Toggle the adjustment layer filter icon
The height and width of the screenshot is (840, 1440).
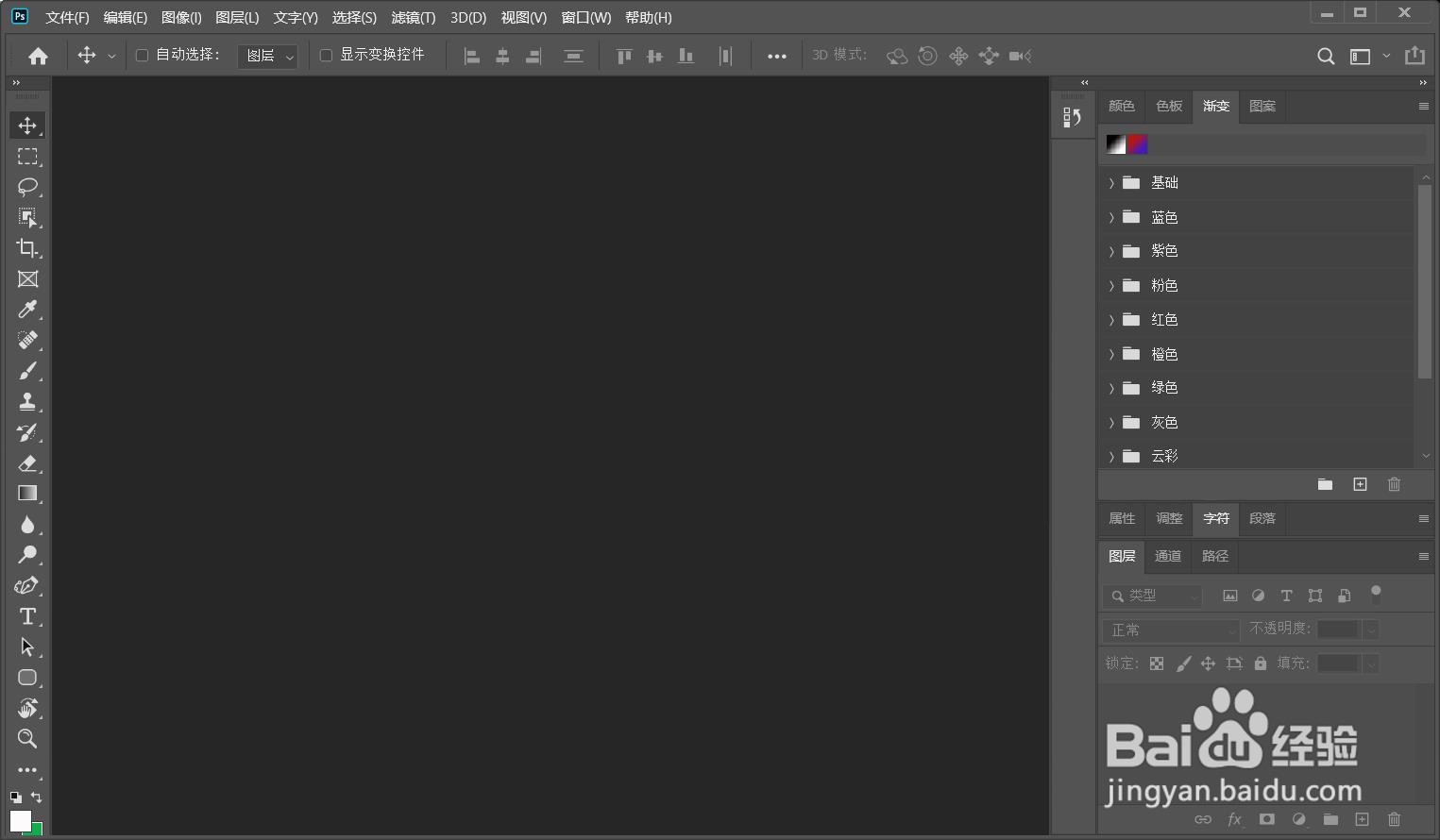tap(1258, 596)
